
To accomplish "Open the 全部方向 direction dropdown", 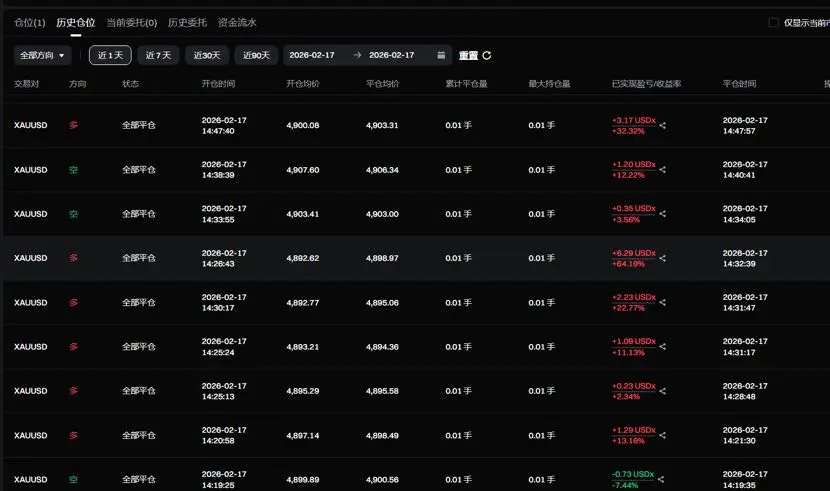I will click(x=42, y=55).
